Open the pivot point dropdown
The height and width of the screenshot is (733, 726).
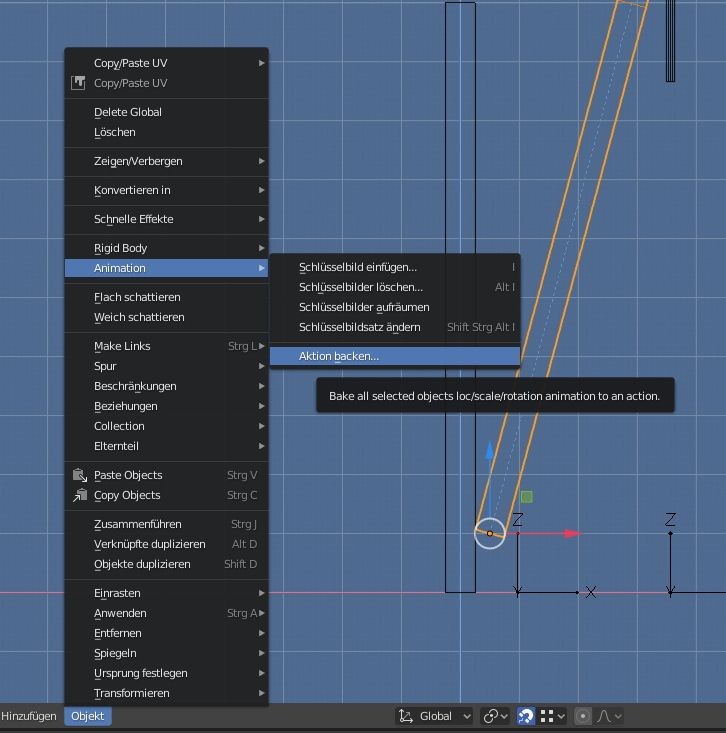(495, 716)
